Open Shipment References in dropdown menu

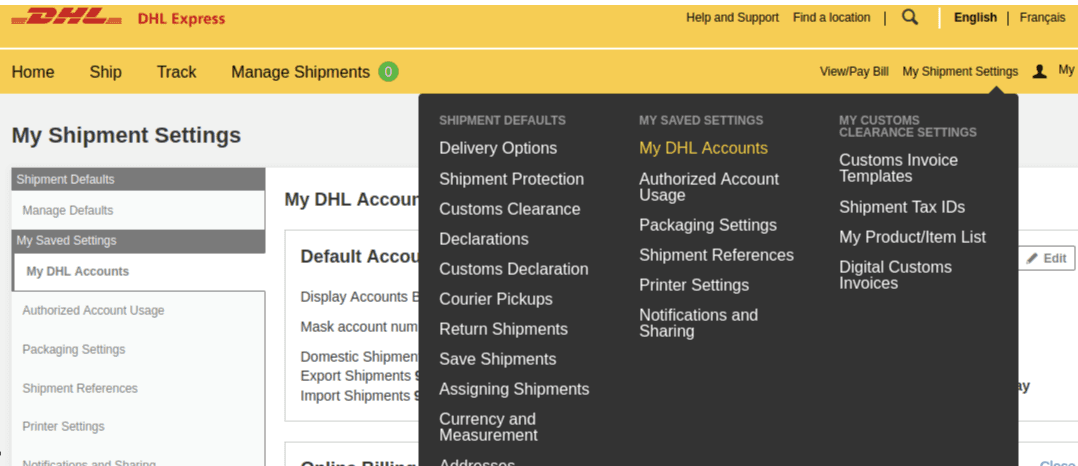point(716,255)
